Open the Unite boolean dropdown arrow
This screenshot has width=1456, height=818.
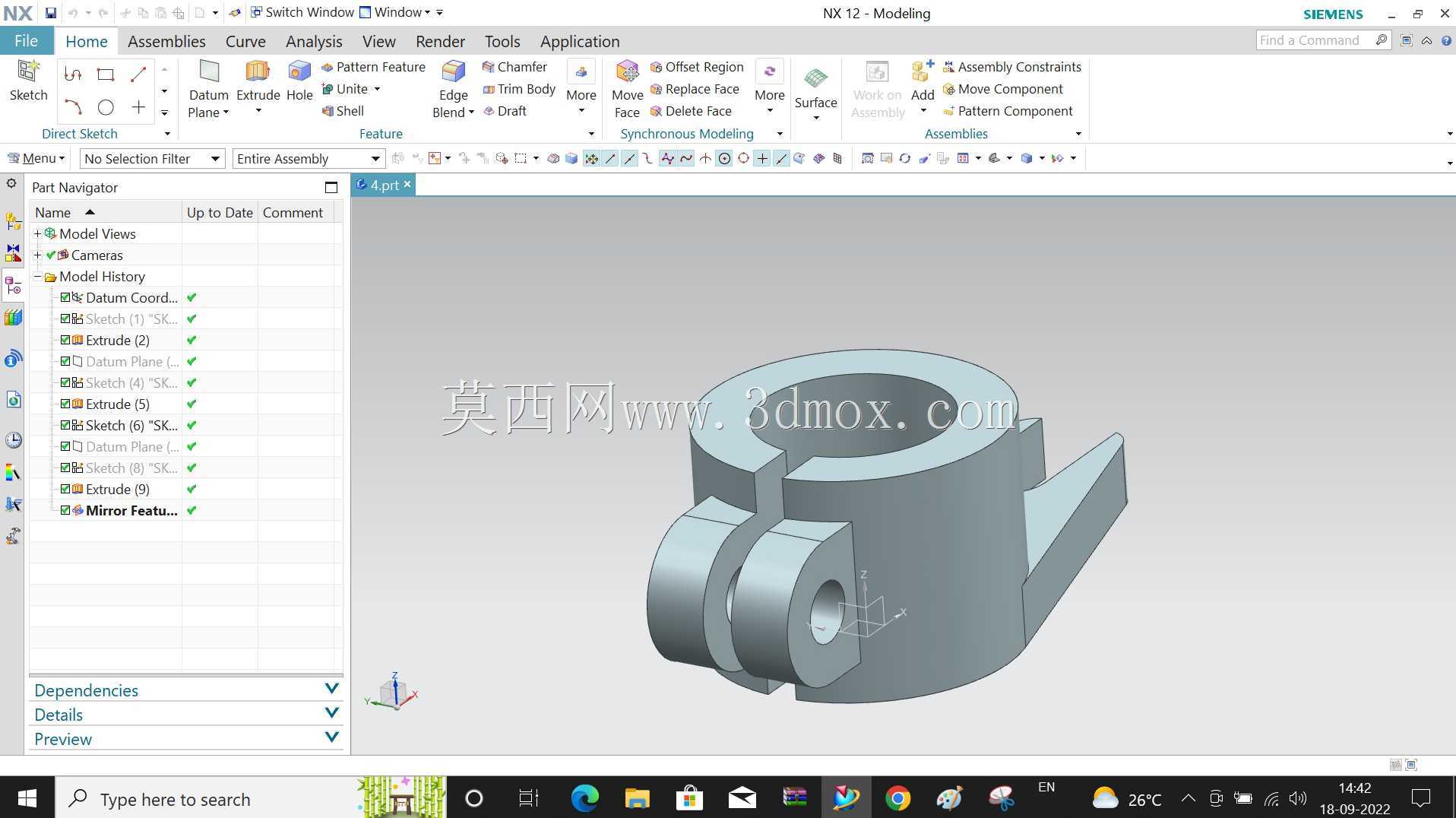pyautogui.click(x=377, y=89)
